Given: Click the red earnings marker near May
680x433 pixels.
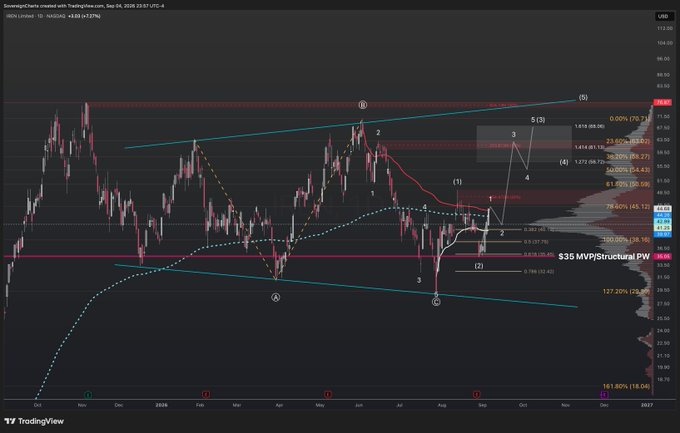Looking at the screenshot, I should click(x=328, y=394).
